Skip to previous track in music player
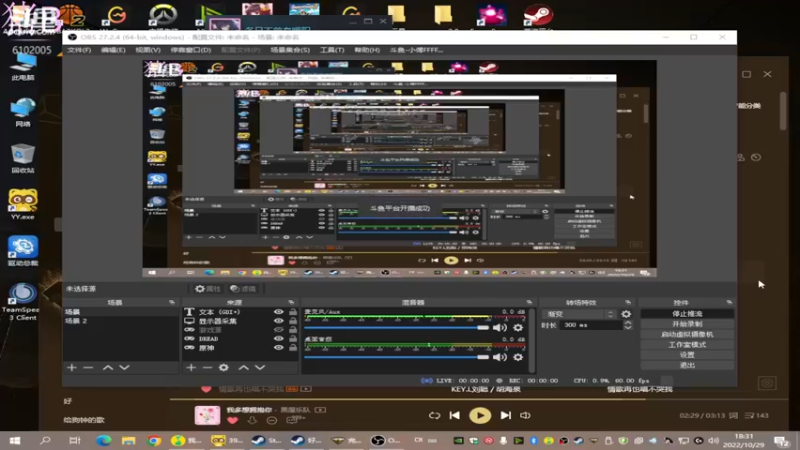800x450 pixels. click(455, 415)
